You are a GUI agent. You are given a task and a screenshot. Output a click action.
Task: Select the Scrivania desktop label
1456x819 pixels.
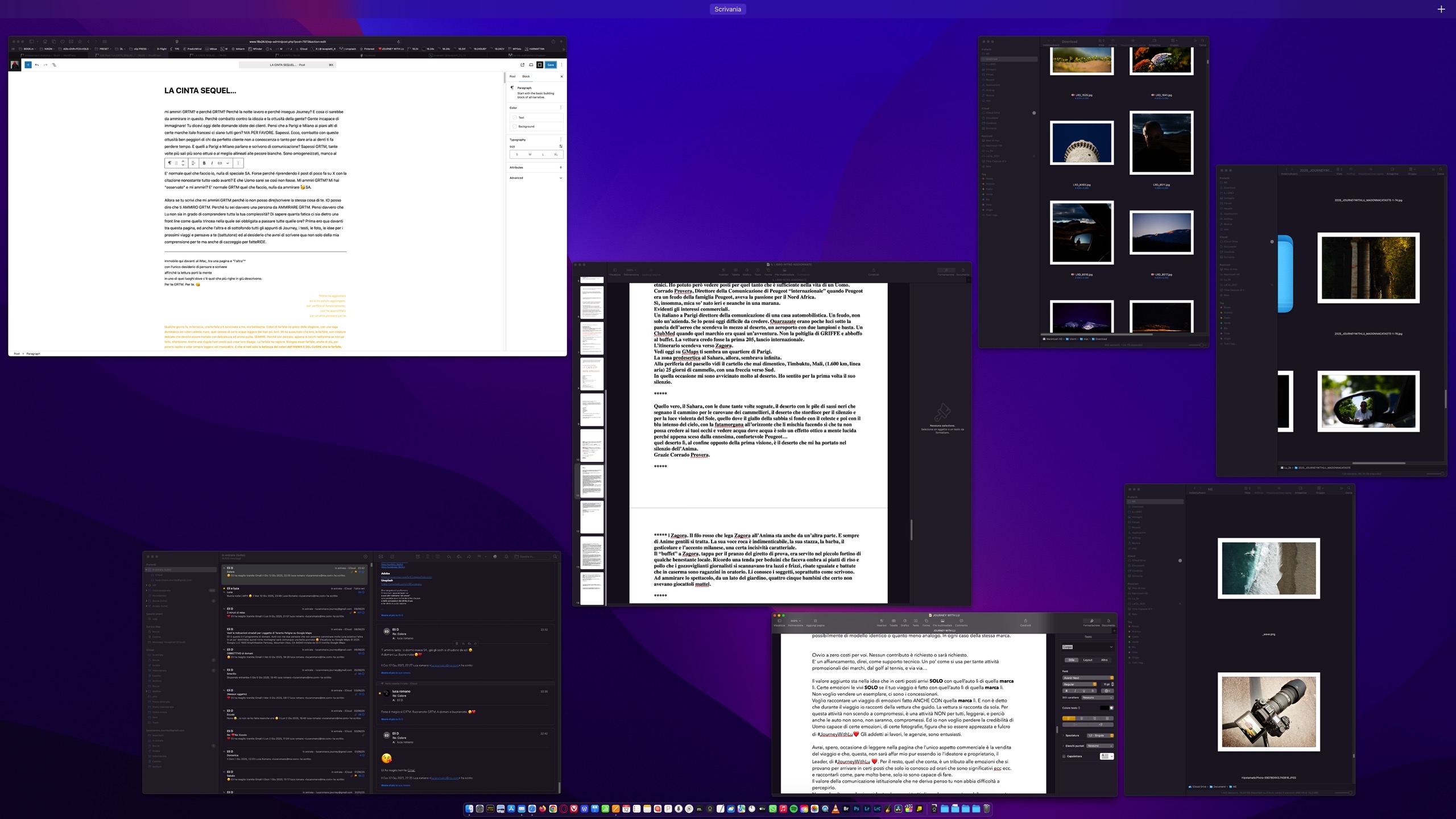[727, 9]
